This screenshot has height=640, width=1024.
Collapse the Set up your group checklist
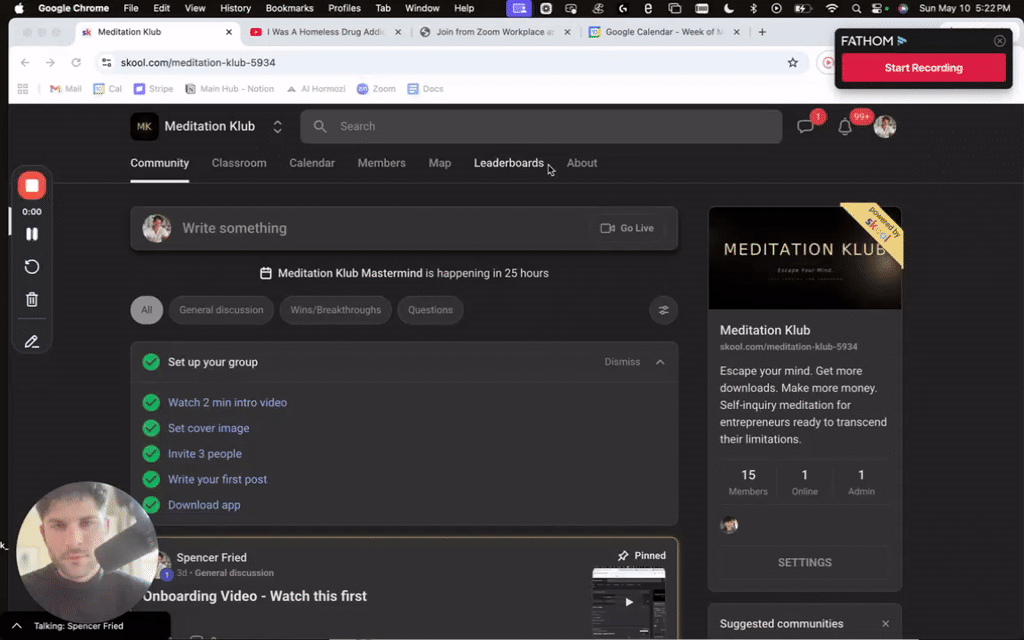(660, 362)
